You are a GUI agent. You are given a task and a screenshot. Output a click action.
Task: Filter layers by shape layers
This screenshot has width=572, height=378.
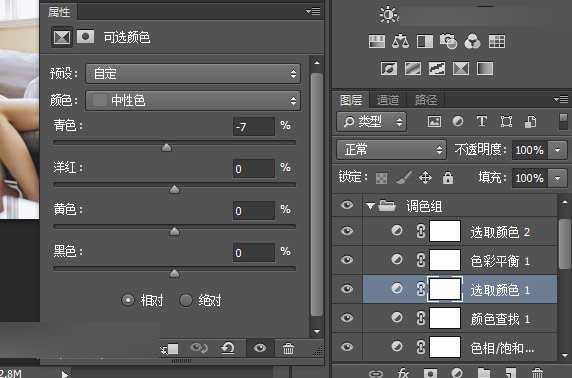pyautogui.click(x=506, y=121)
